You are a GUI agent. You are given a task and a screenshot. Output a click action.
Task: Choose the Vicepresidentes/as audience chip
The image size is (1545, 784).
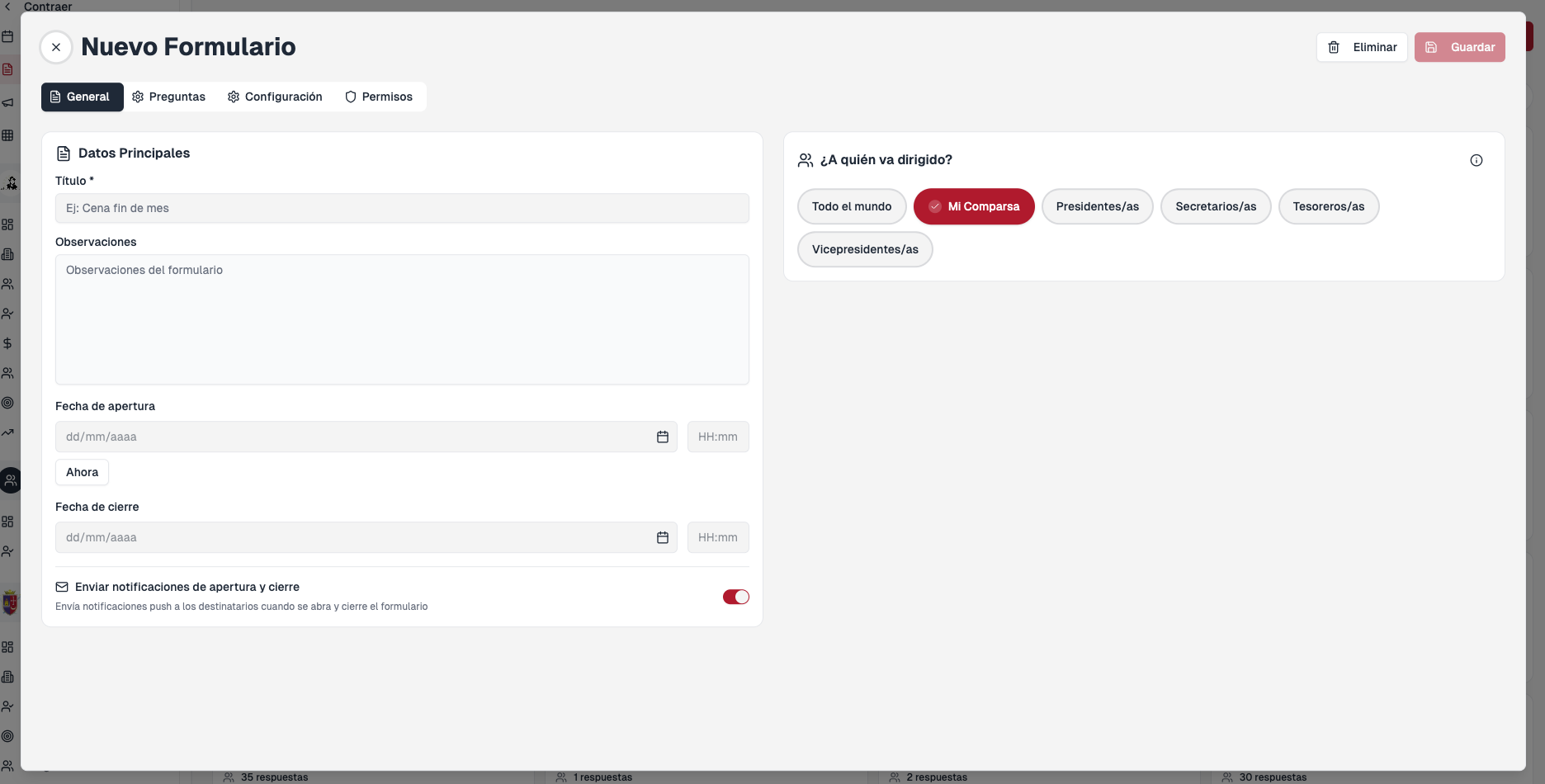point(865,249)
